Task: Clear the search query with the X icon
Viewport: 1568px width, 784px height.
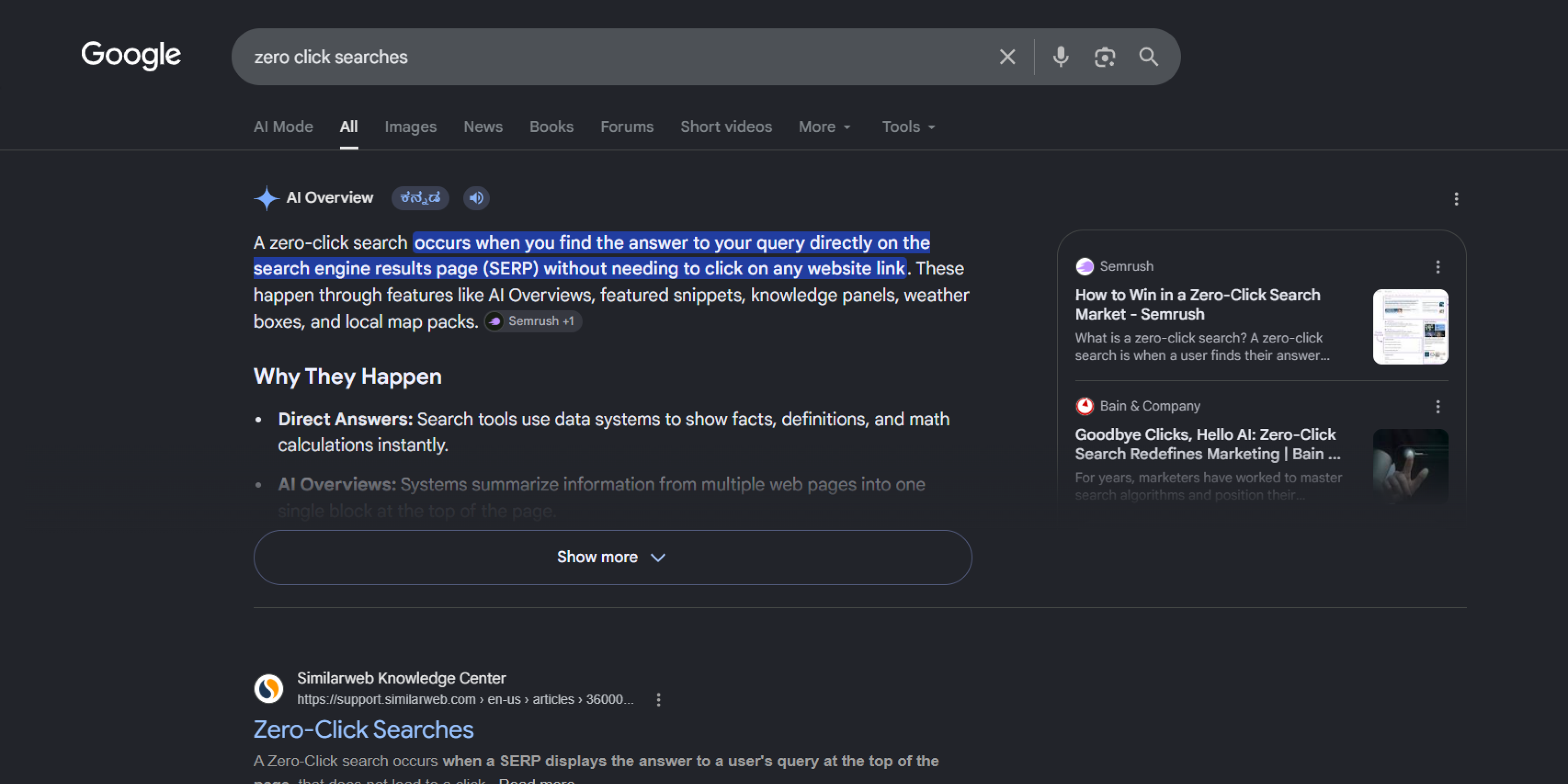Action: tap(1008, 56)
